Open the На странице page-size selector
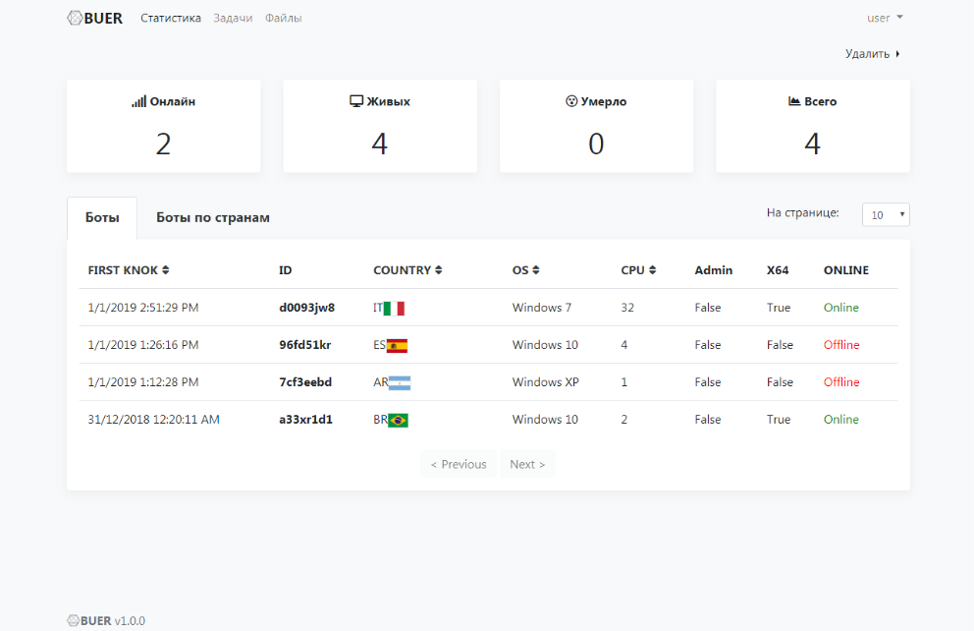 click(886, 215)
